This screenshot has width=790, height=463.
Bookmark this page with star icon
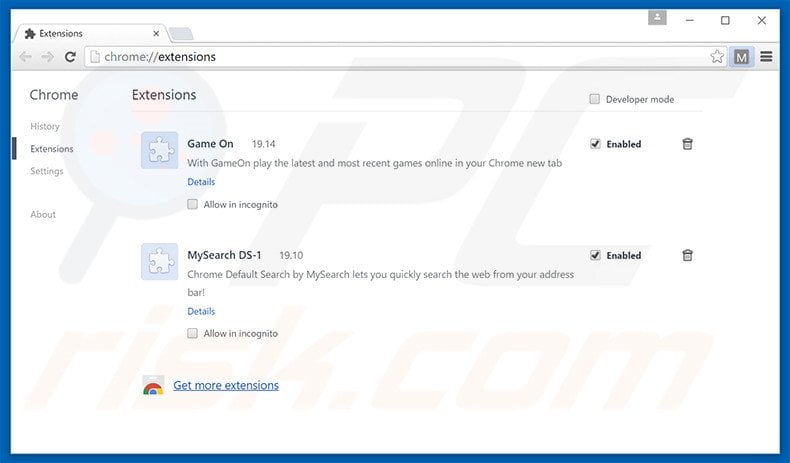[717, 56]
